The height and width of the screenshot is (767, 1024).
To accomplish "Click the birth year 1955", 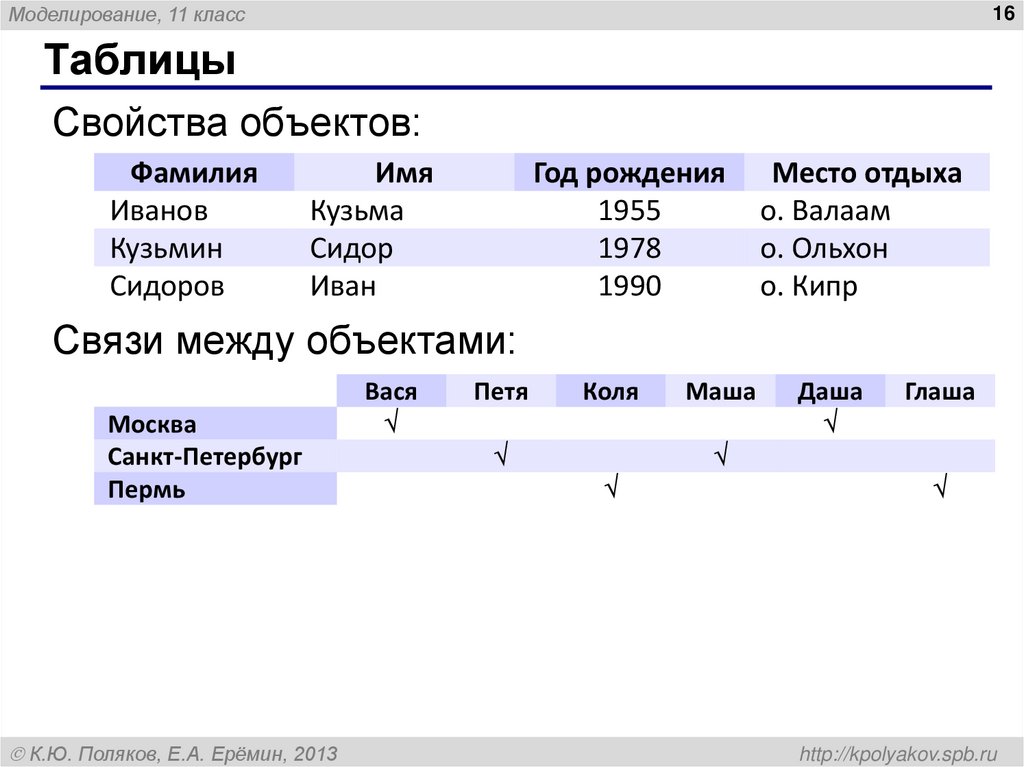I will [630, 210].
